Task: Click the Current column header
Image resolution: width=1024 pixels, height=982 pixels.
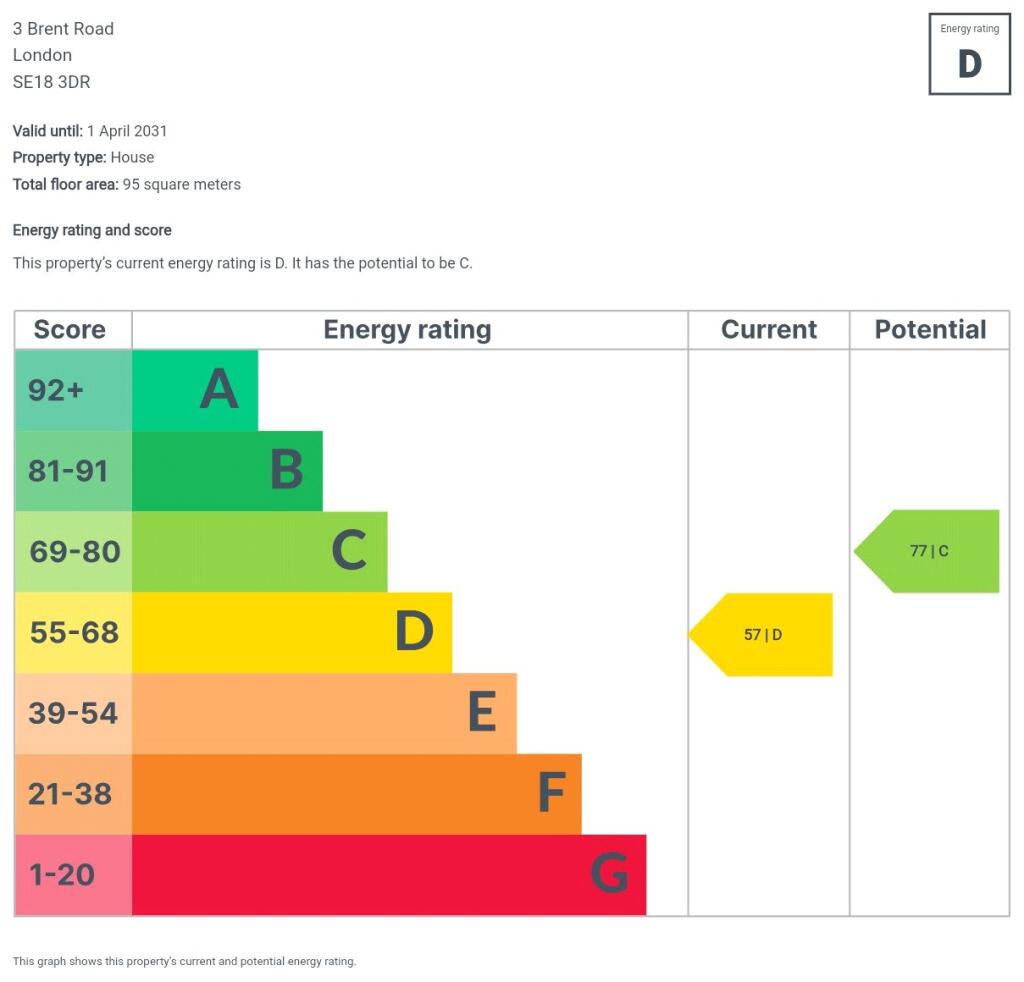Action: point(768,330)
